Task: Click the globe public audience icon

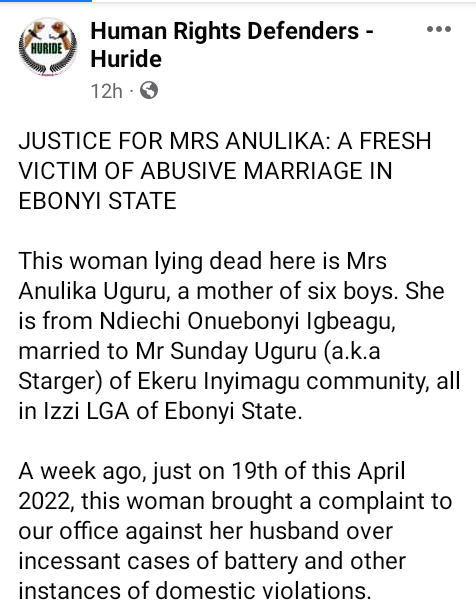Action: [x=149, y=91]
